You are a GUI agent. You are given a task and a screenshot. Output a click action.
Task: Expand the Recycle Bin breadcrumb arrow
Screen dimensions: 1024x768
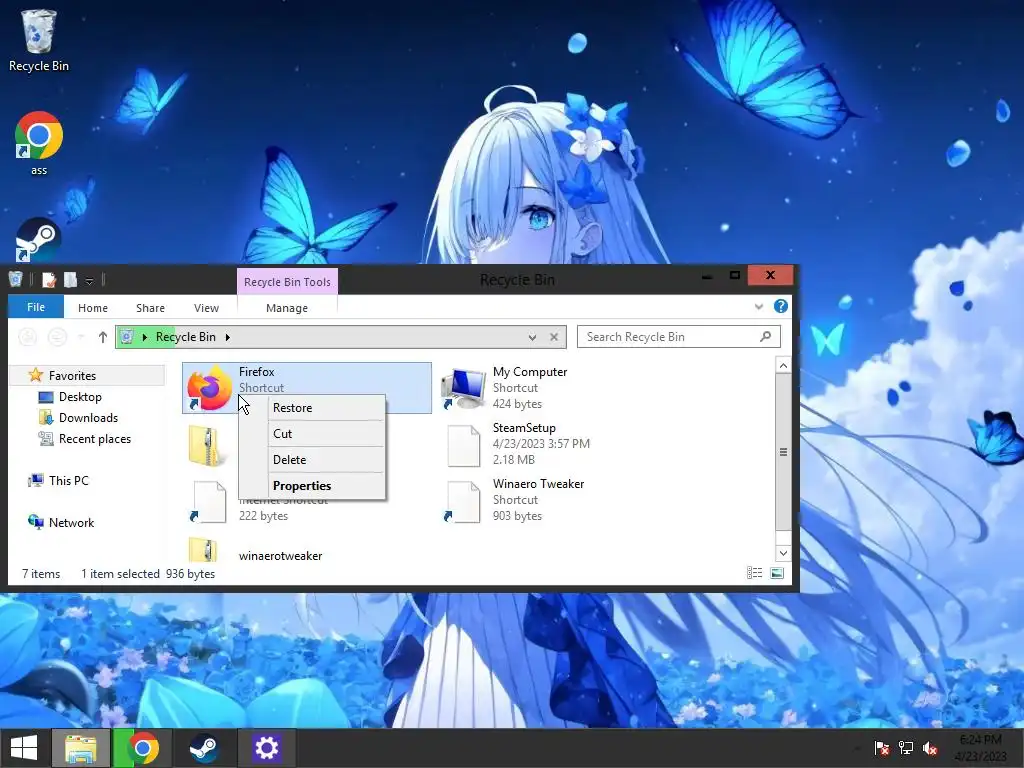coord(227,337)
